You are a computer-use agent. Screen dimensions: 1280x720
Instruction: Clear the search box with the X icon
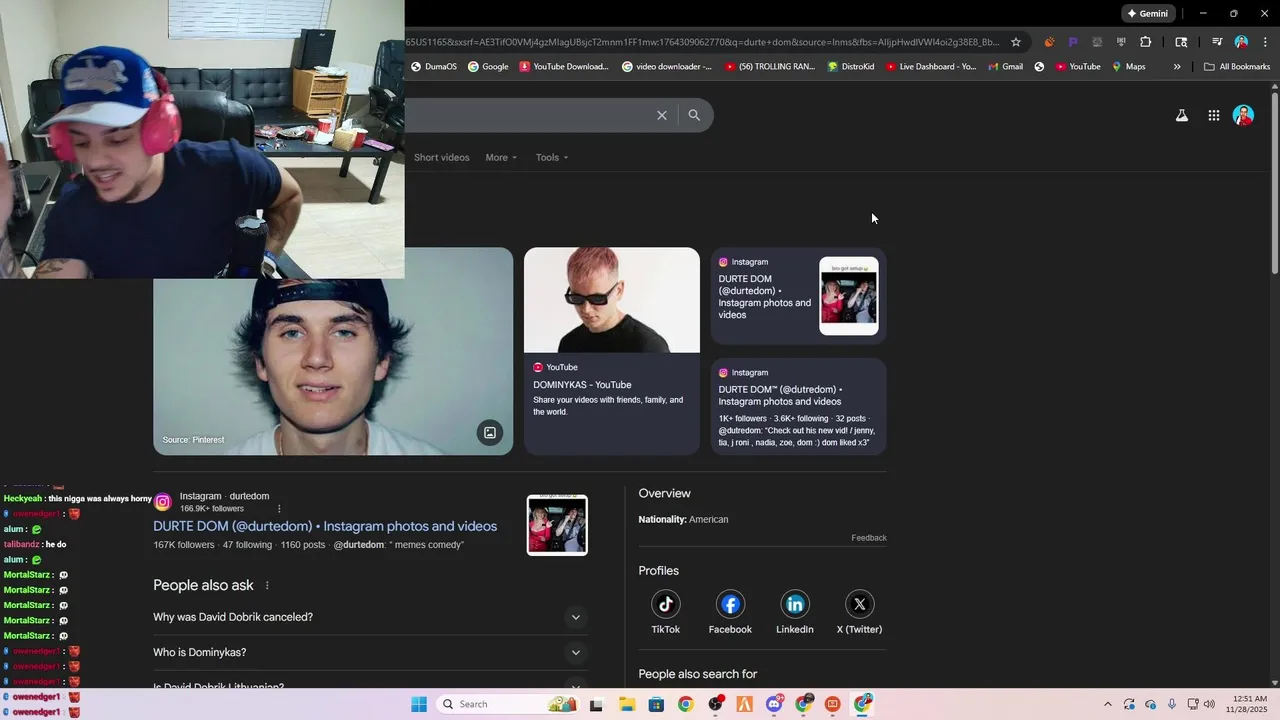tap(662, 115)
